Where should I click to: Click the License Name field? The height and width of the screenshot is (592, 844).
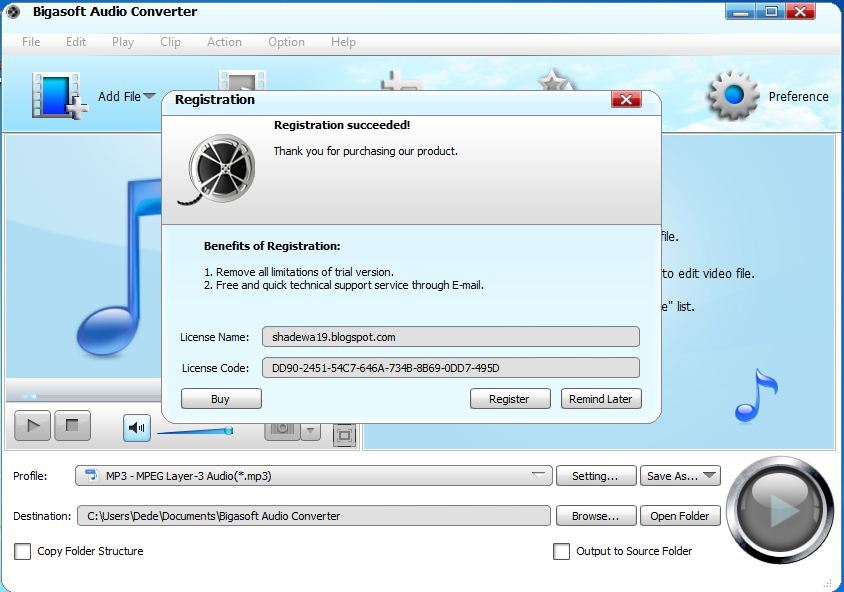451,337
